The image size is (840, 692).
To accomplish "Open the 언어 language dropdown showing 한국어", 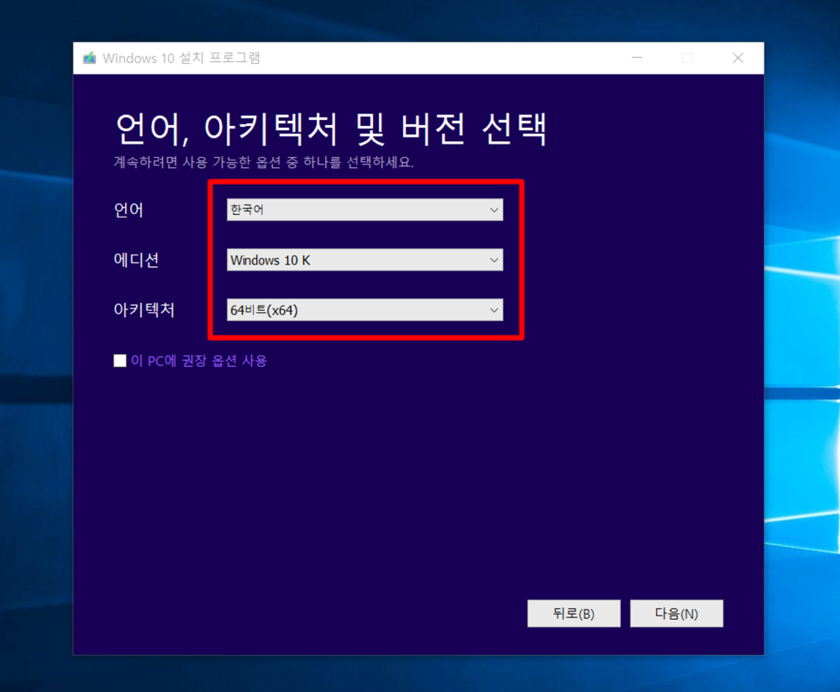I will click(x=365, y=209).
